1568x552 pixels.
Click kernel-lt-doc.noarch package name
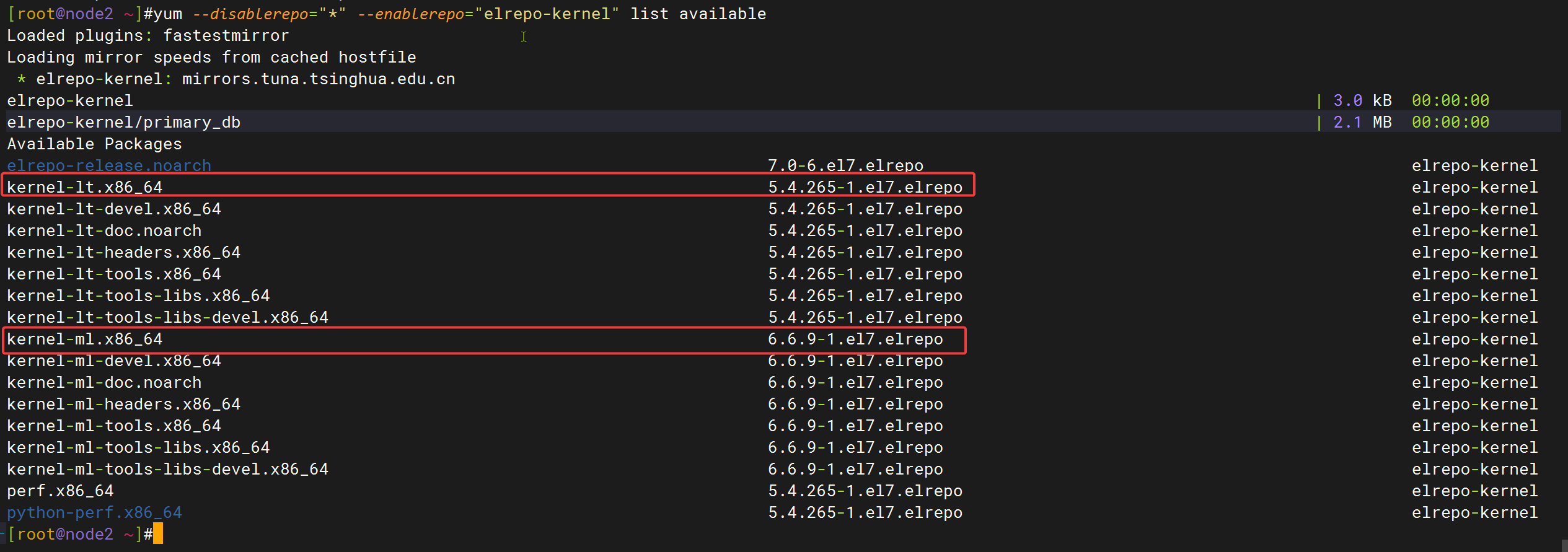point(104,230)
